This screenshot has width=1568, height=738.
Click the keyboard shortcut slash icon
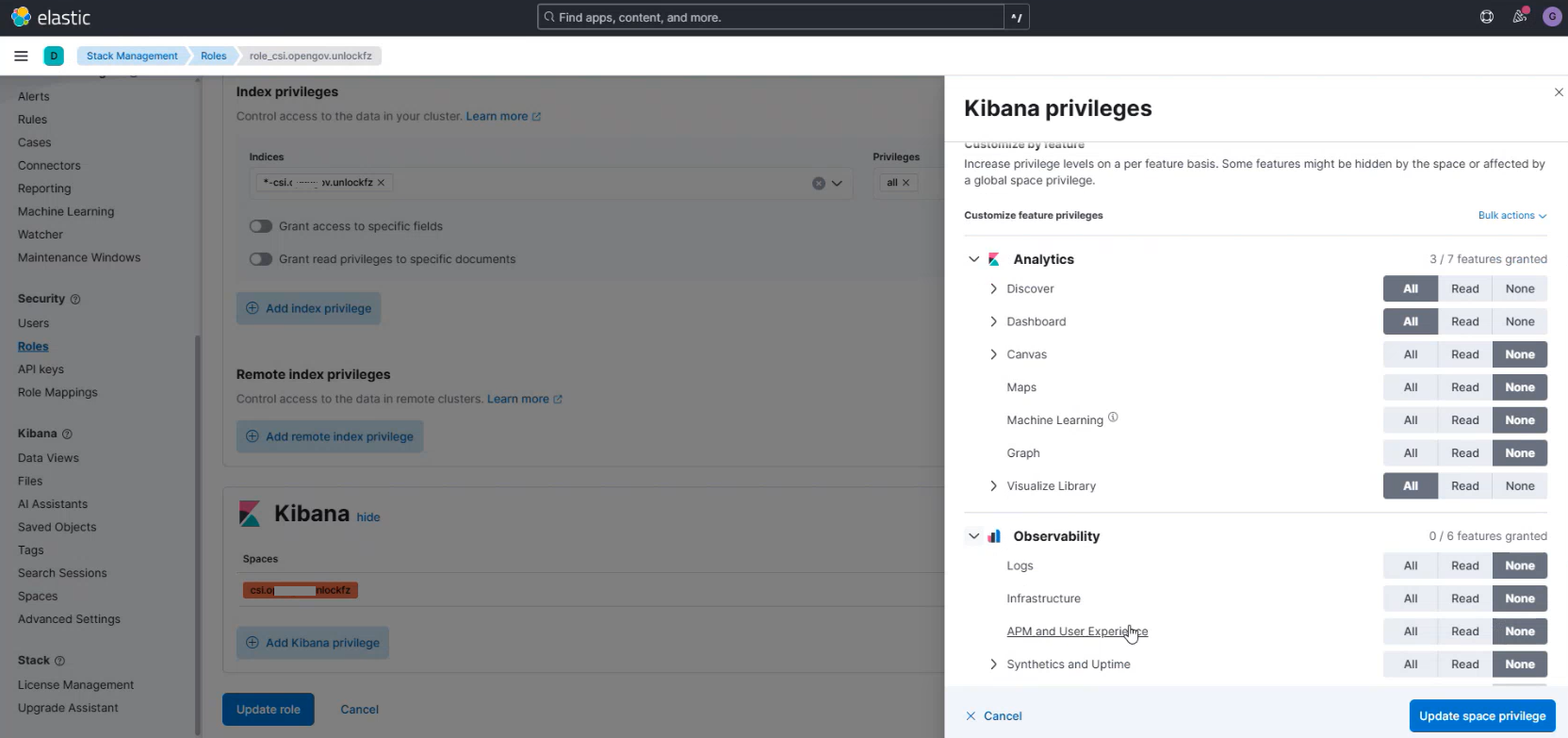[1016, 17]
